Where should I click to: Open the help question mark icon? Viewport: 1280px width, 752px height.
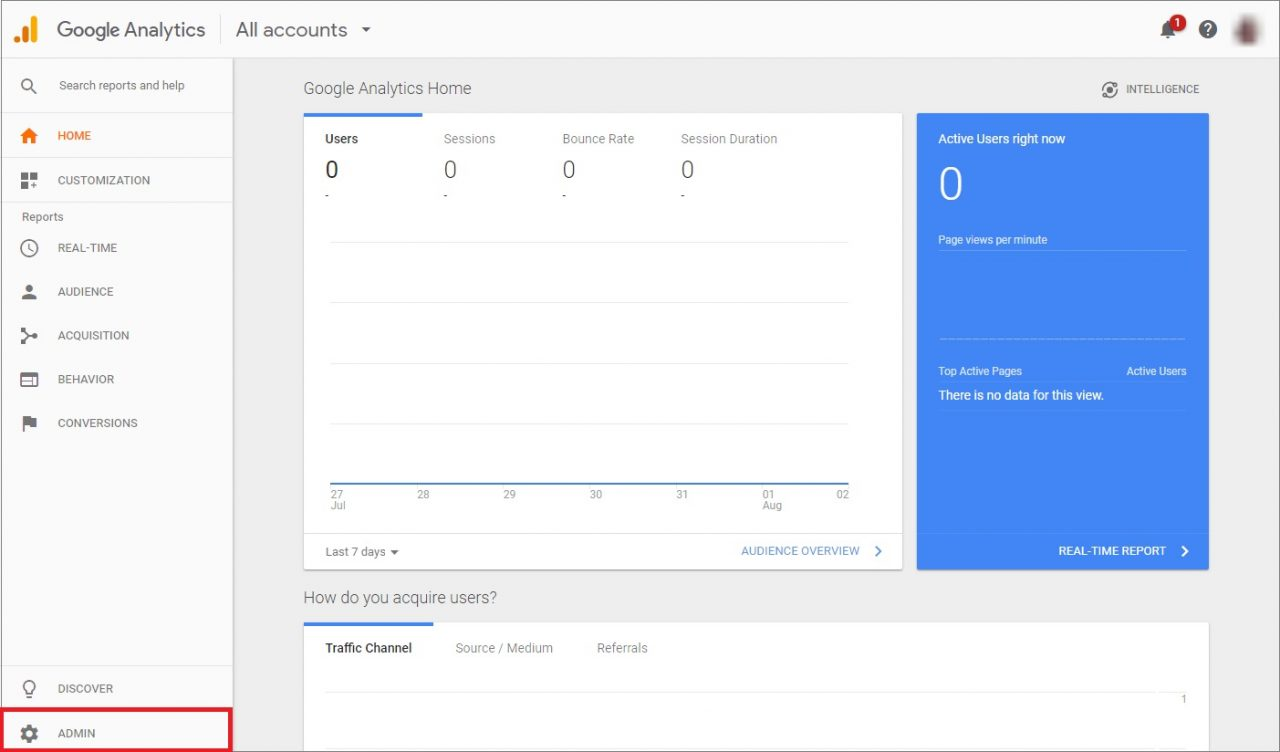(x=1208, y=29)
